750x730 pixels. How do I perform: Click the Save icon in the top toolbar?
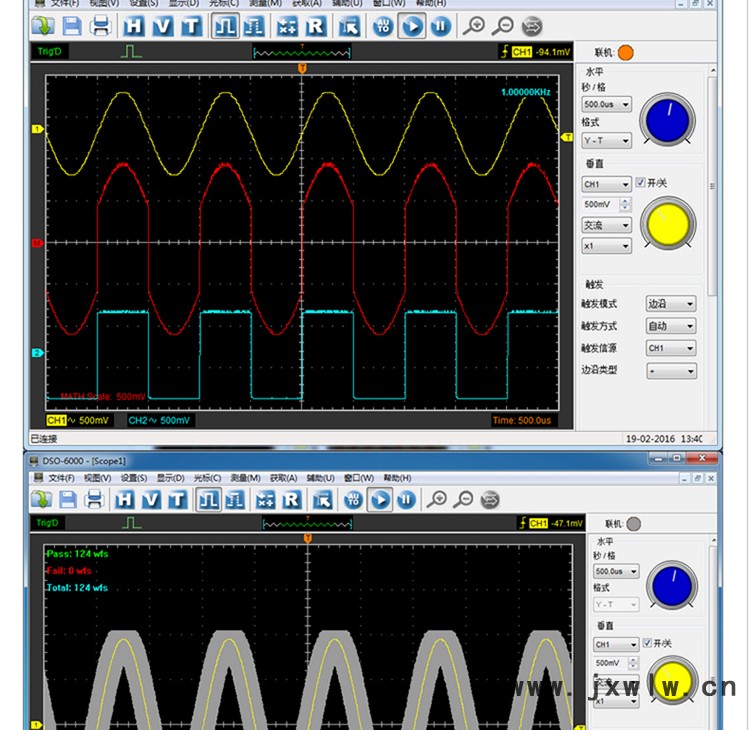click(x=72, y=26)
